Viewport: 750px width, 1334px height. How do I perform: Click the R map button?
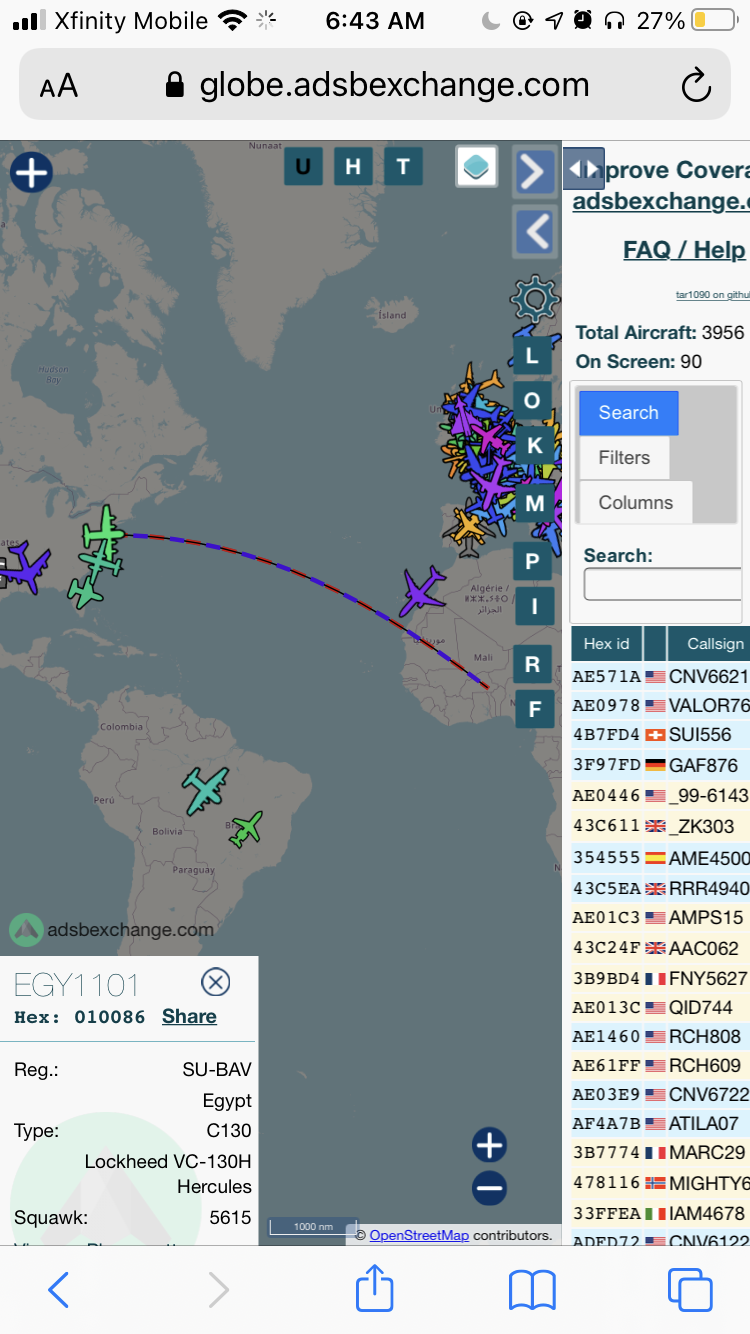533,664
